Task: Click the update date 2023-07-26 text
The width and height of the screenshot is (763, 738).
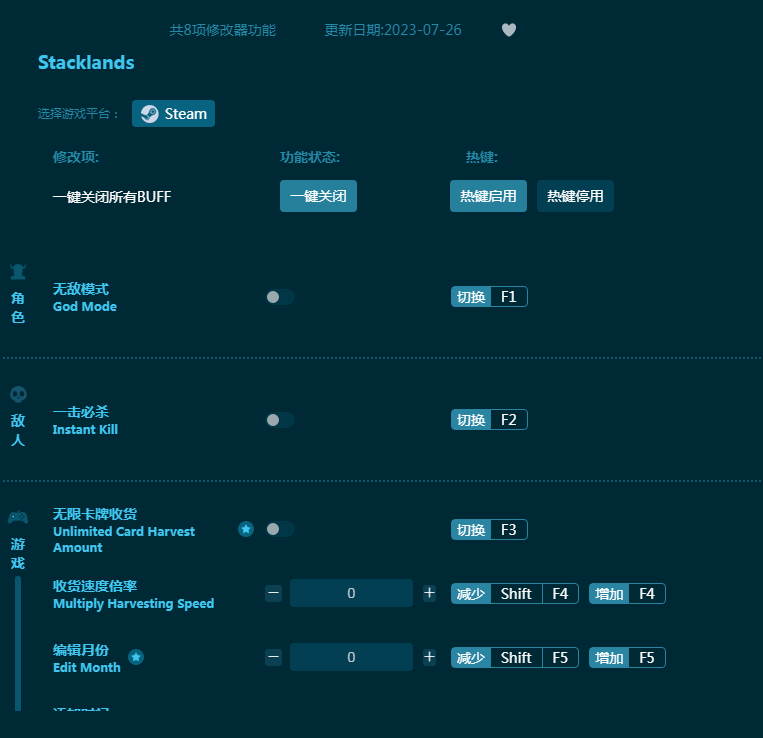Action: [393, 30]
